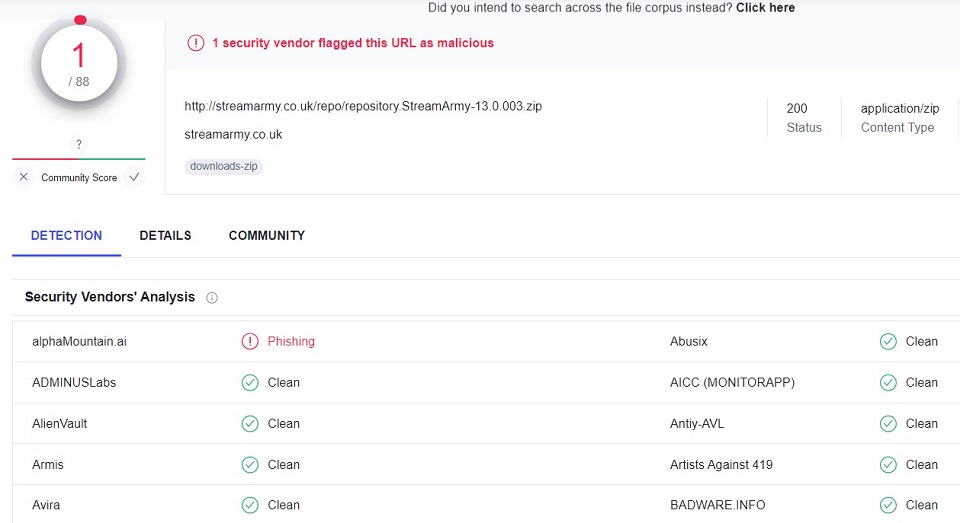Click the ADMINUSLabs clean checkmark icon

250,383
